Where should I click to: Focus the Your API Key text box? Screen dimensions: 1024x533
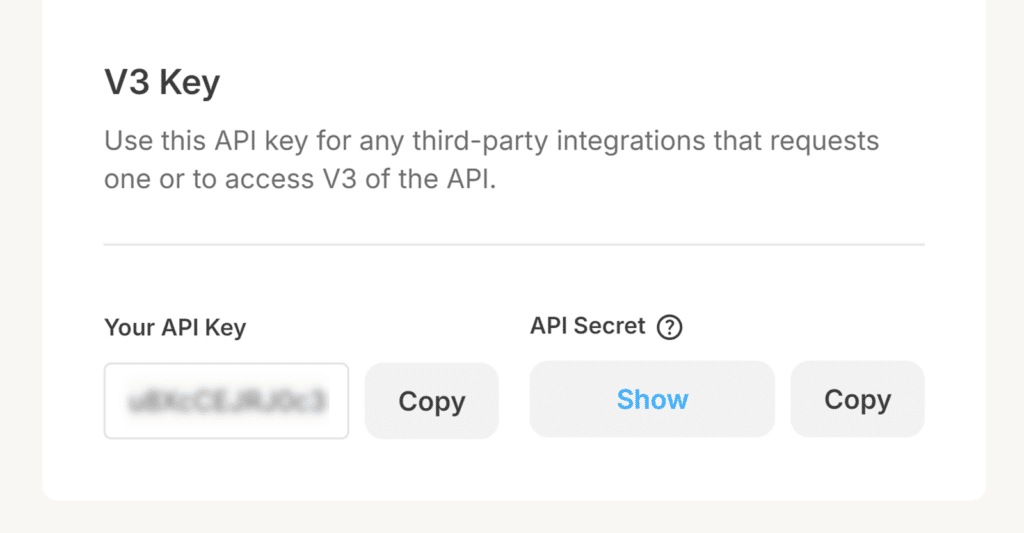(226, 401)
